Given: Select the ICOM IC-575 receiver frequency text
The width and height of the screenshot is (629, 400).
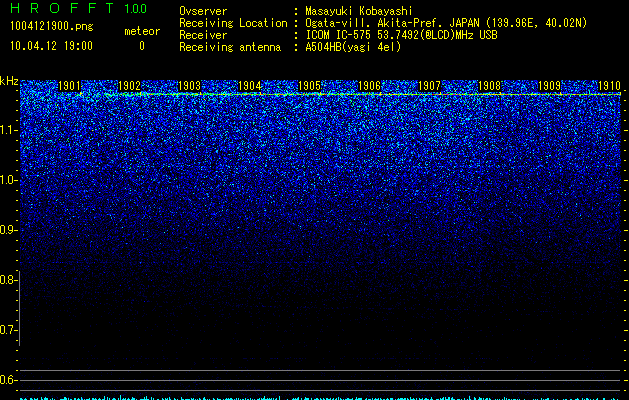Looking at the screenshot, I should tap(401, 35).
